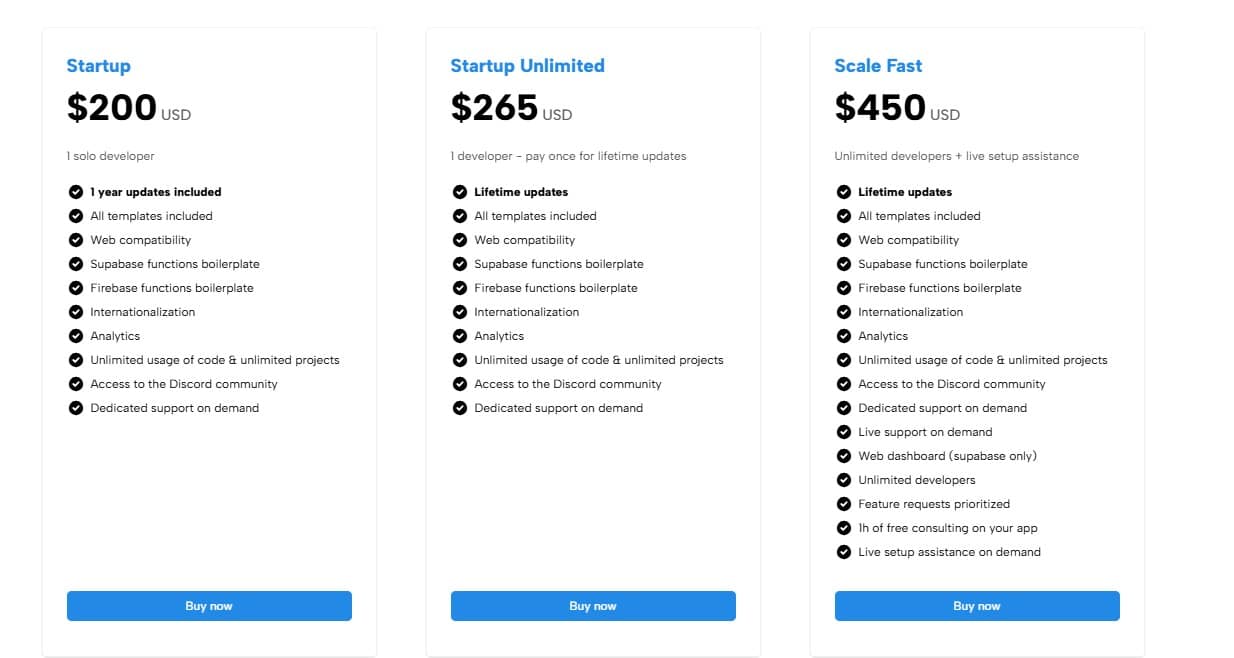Click the $450 USD price in Scale Fast

tap(895, 107)
